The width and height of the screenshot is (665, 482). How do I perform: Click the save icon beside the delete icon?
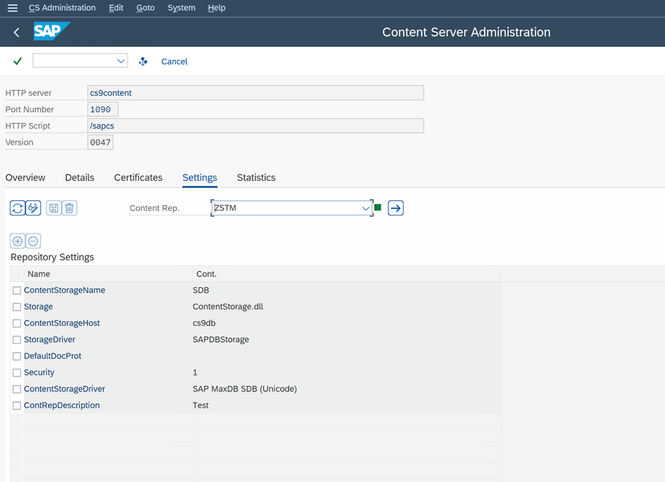point(53,208)
